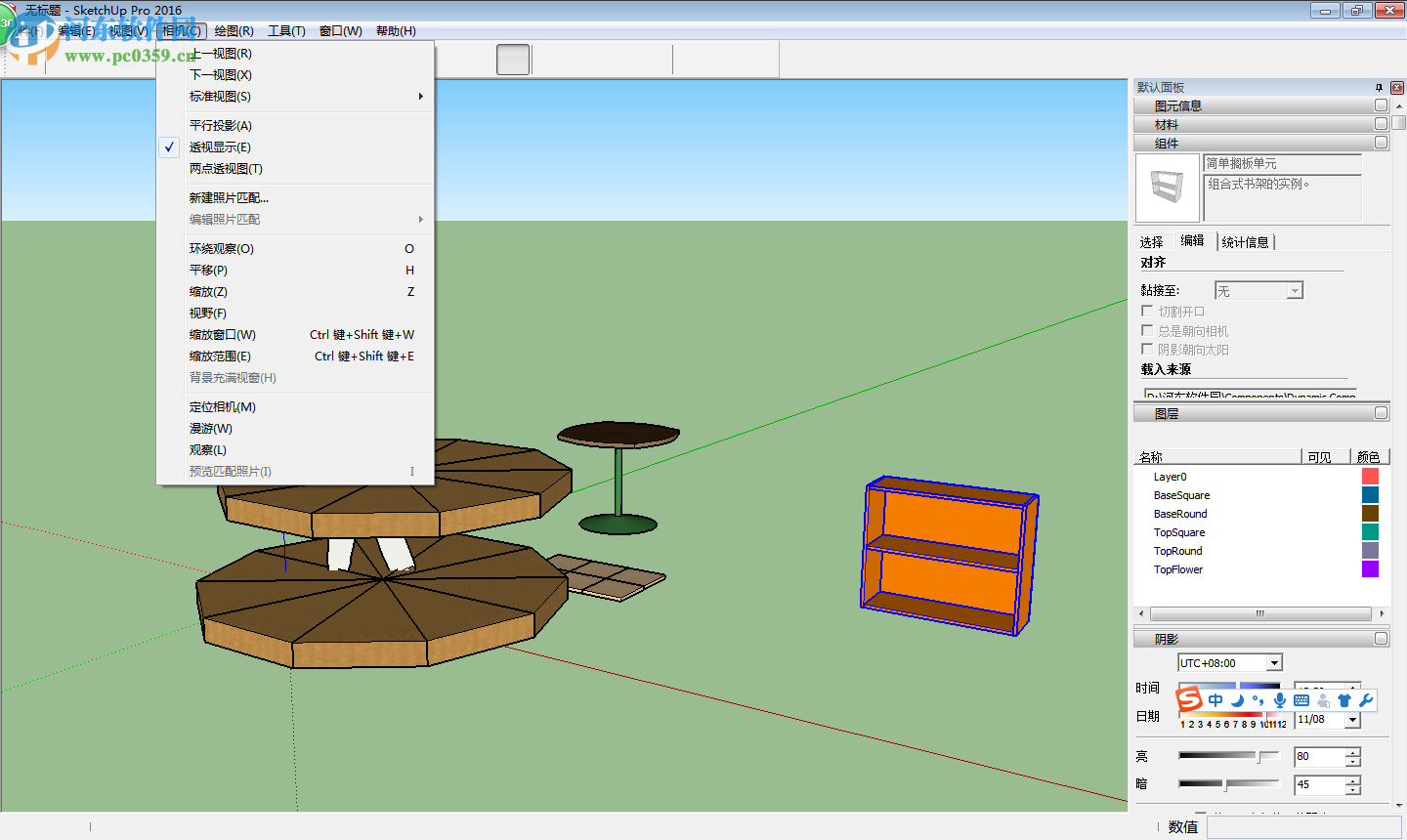The height and width of the screenshot is (840, 1407).
Task: Click the microphone icon on the Sogou toolbar
Action: coord(1280,699)
